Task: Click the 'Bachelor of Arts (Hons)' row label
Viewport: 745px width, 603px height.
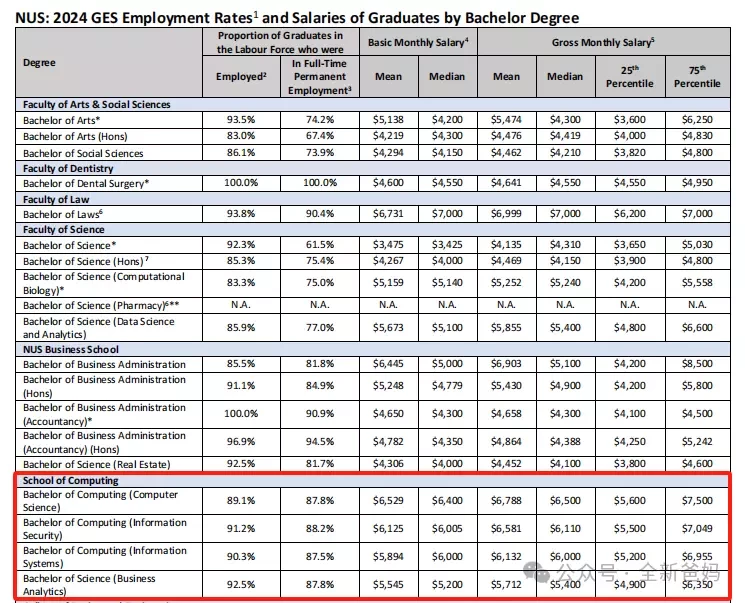Action: point(75,136)
